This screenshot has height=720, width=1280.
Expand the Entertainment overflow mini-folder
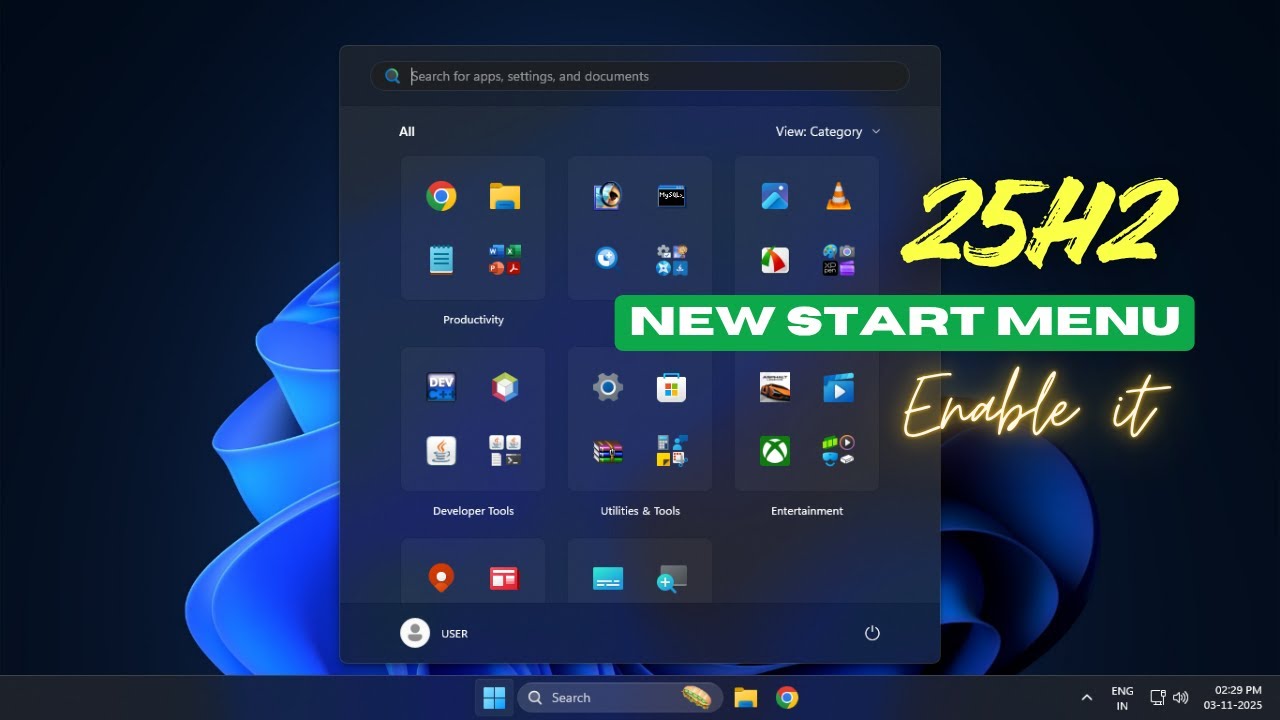point(838,451)
